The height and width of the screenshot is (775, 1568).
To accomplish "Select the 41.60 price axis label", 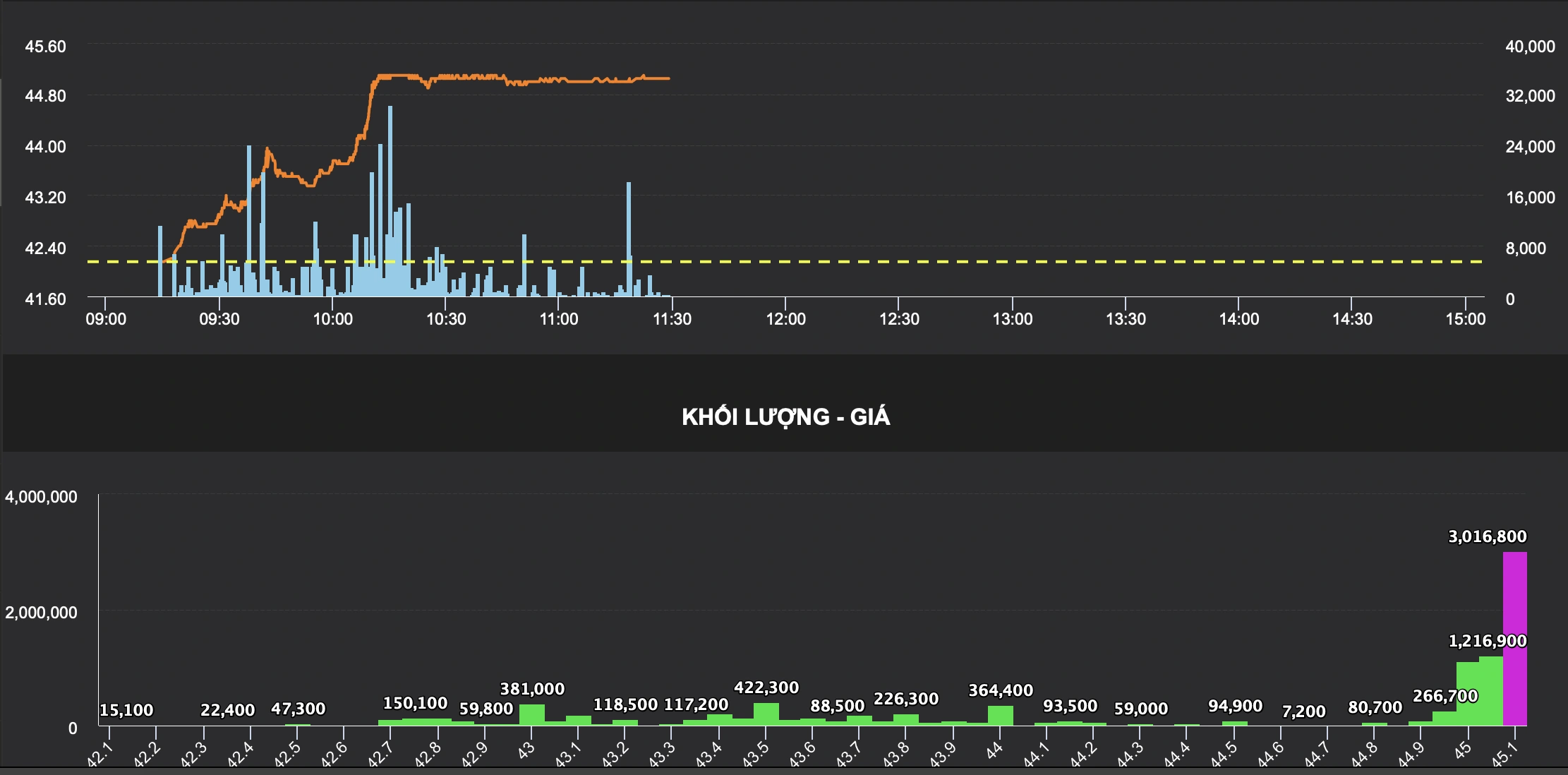I will point(45,299).
